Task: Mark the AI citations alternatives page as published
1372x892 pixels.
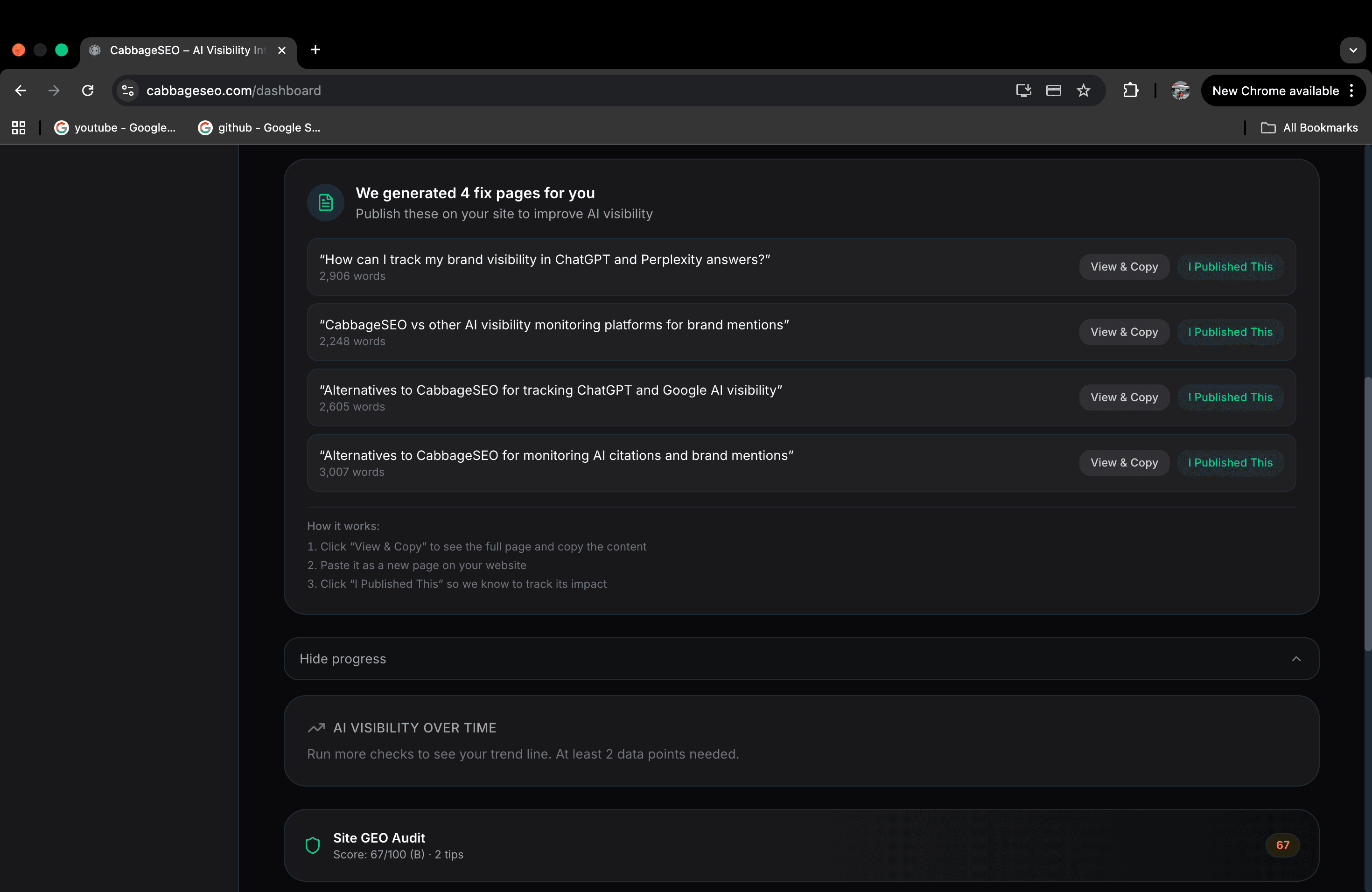Action: pyautogui.click(x=1230, y=462)
